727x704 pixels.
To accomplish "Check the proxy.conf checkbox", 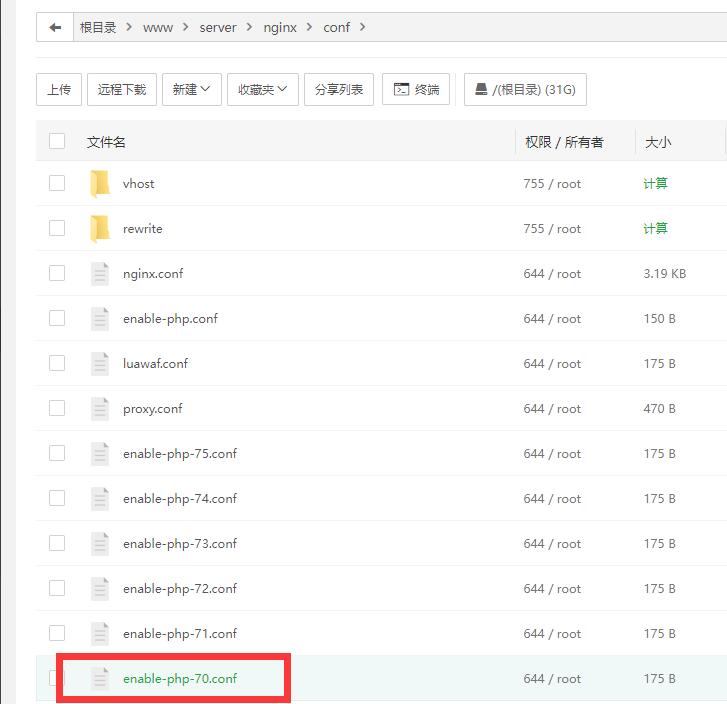I will point(57,408).
